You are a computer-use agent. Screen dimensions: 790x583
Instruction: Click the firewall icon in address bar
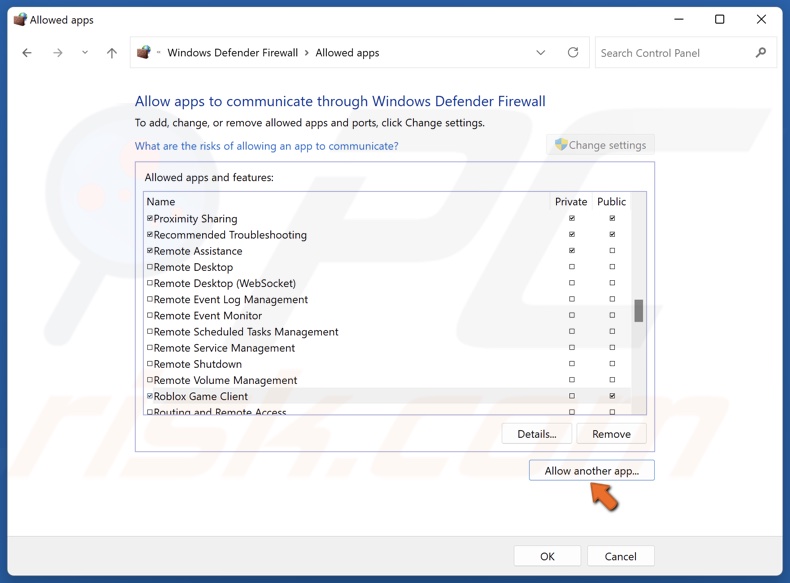pos(144,53)
